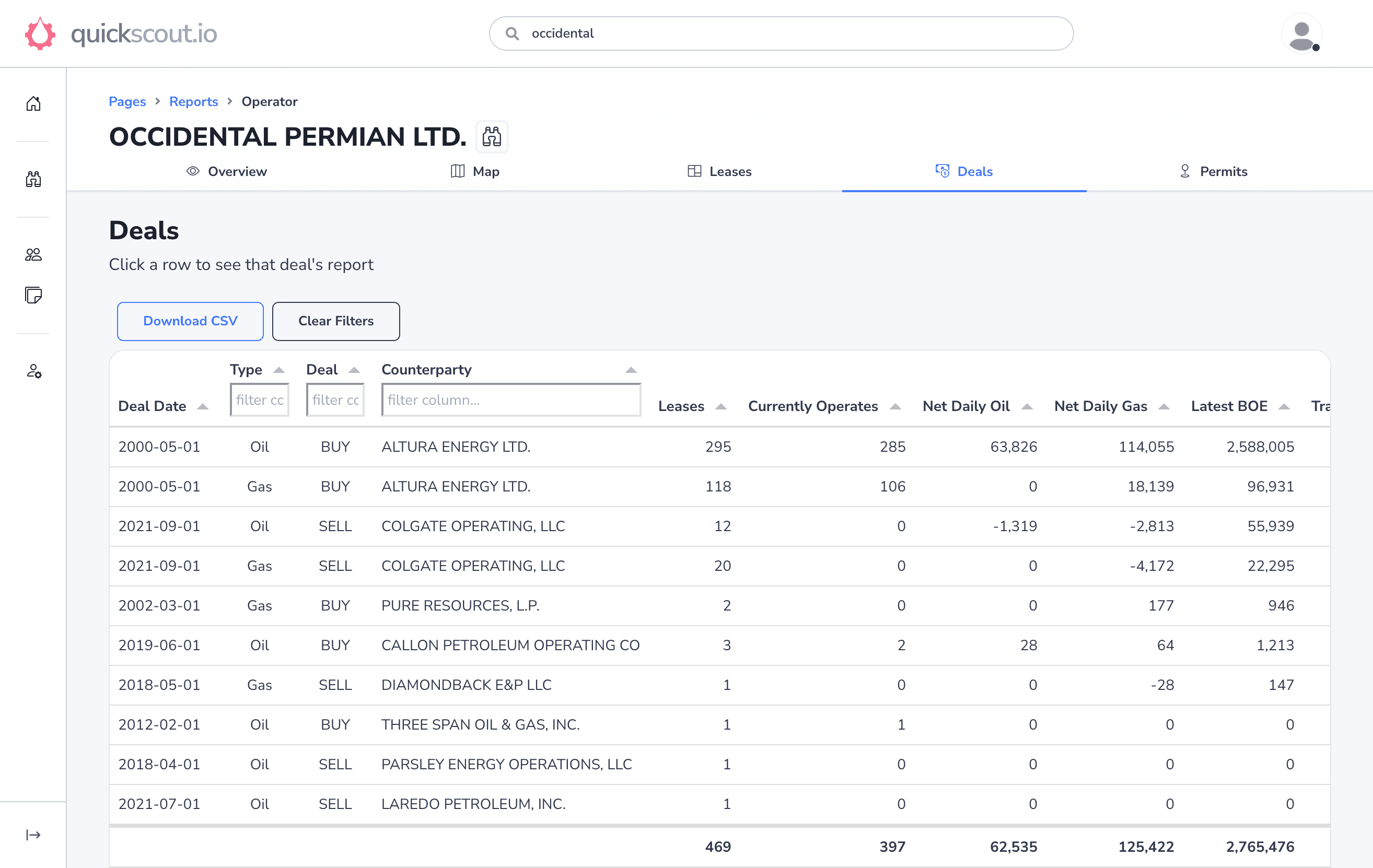This screenshot has width=1373, height=868.
Task: Open CALLON PETROLEUM OPERATING CO row
Action: click(x=719, y=645)
